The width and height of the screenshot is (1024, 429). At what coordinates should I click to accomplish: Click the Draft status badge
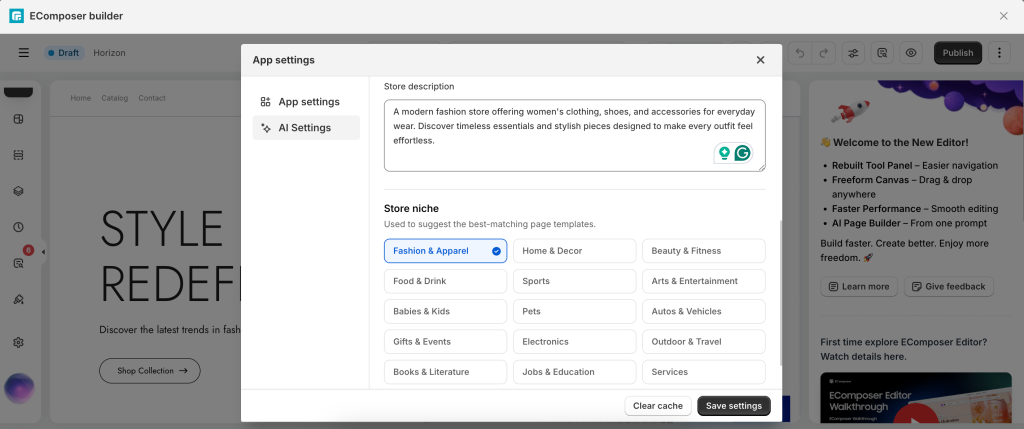coord(64,53)
